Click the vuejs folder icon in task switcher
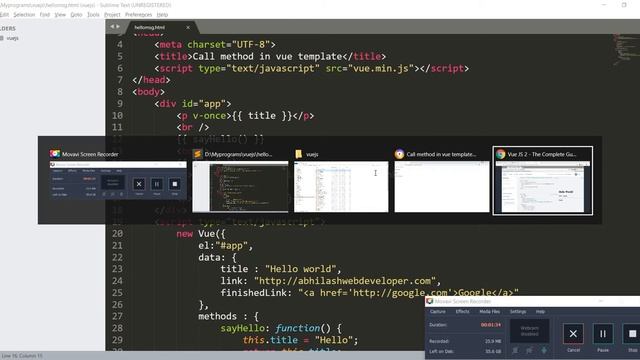This screenshot has height=360, width=640. click(x=299, y=154)
